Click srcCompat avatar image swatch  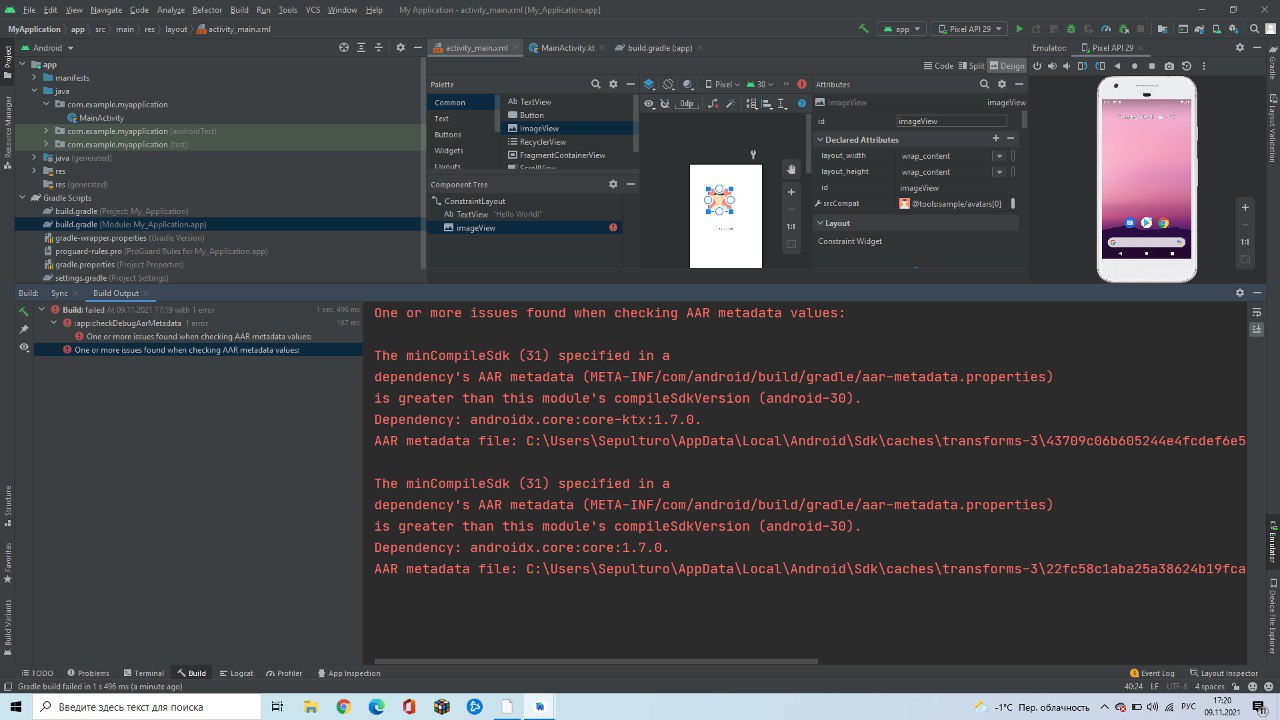(904, 203)
